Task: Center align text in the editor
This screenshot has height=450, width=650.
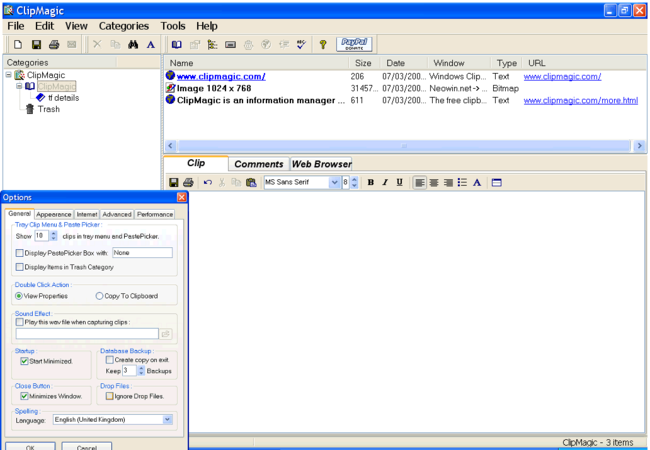Action: (x=434, y=182)
